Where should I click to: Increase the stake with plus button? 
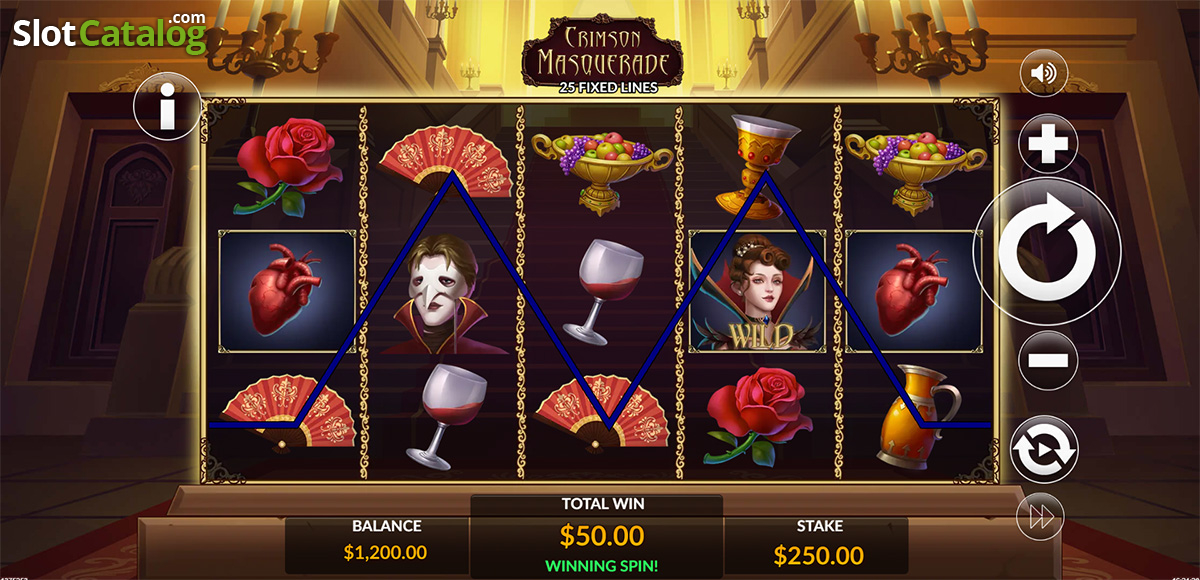tap(1048, 145)
